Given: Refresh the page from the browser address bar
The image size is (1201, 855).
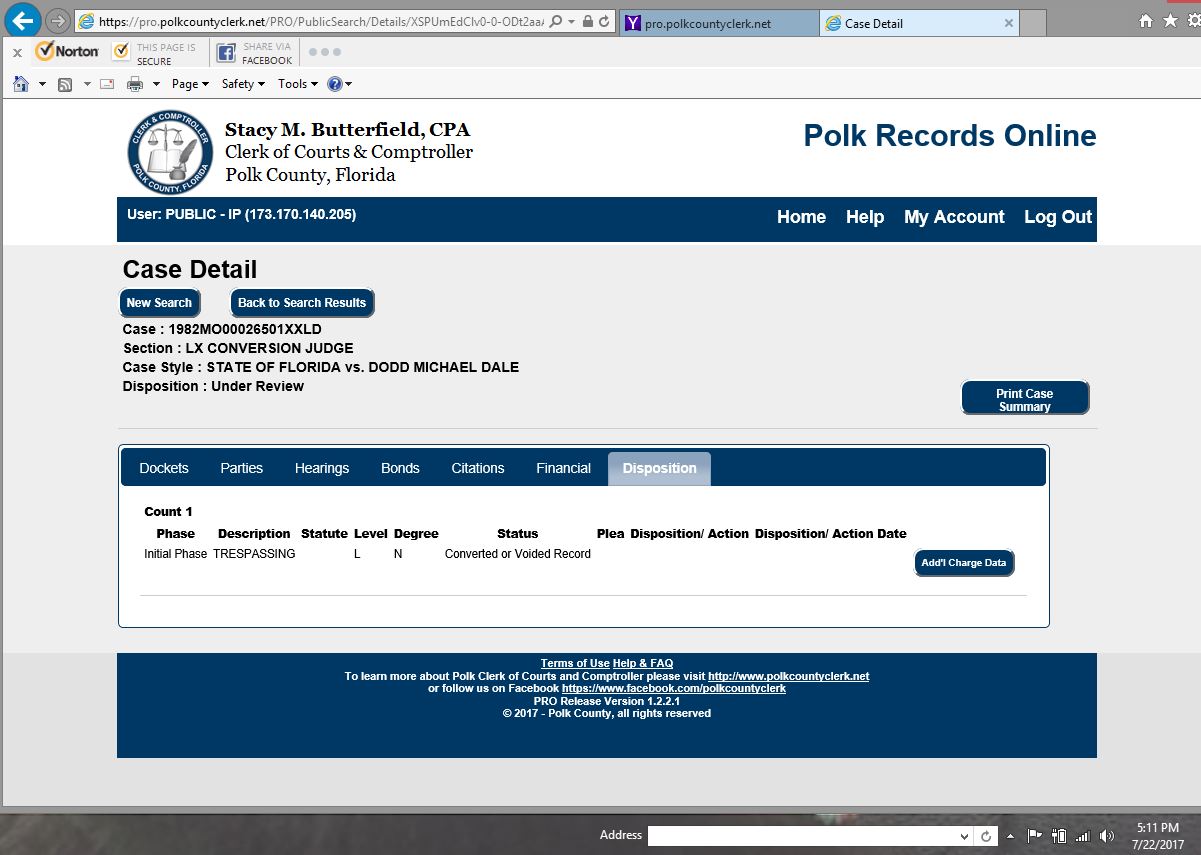Looking at the screenshot, I should [x=605, y=21].
